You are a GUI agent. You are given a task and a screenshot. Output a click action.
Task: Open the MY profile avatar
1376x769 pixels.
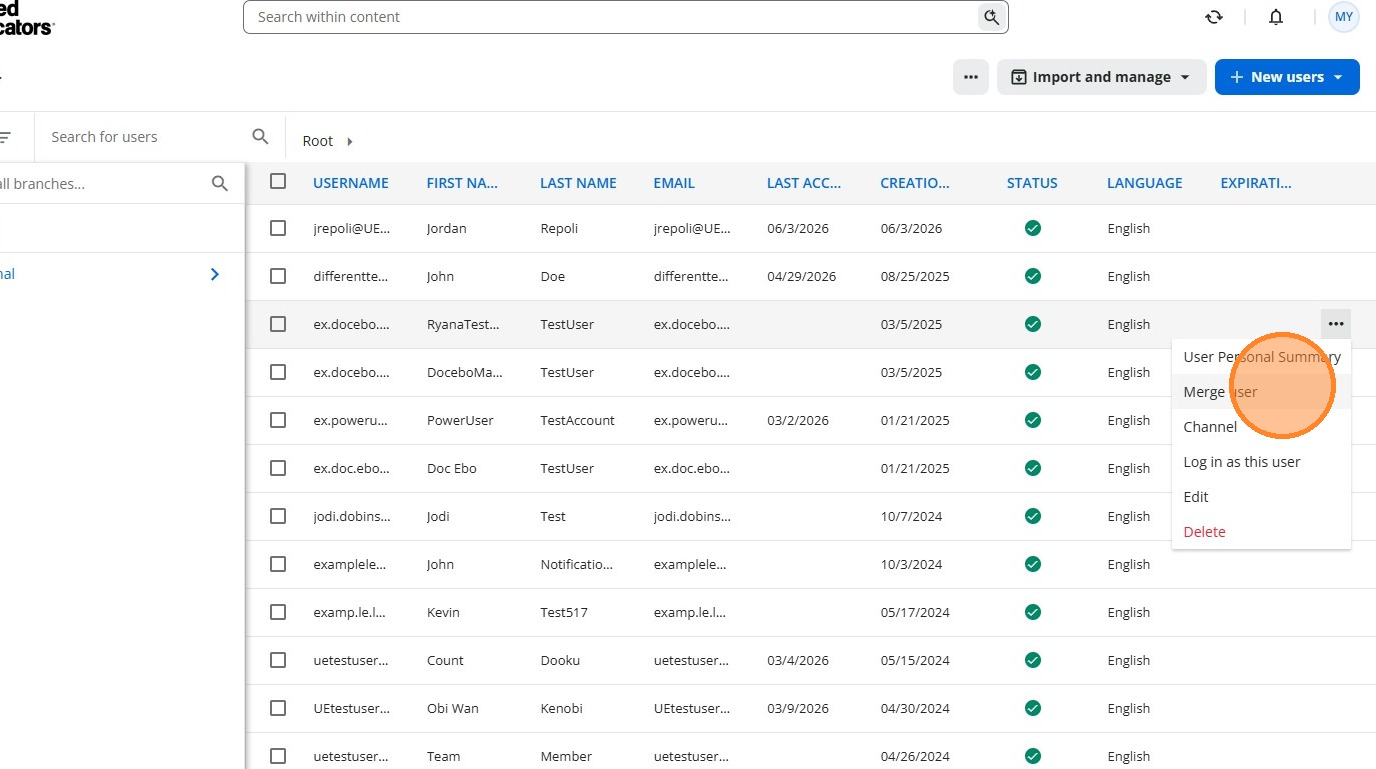pos(1344,17)
